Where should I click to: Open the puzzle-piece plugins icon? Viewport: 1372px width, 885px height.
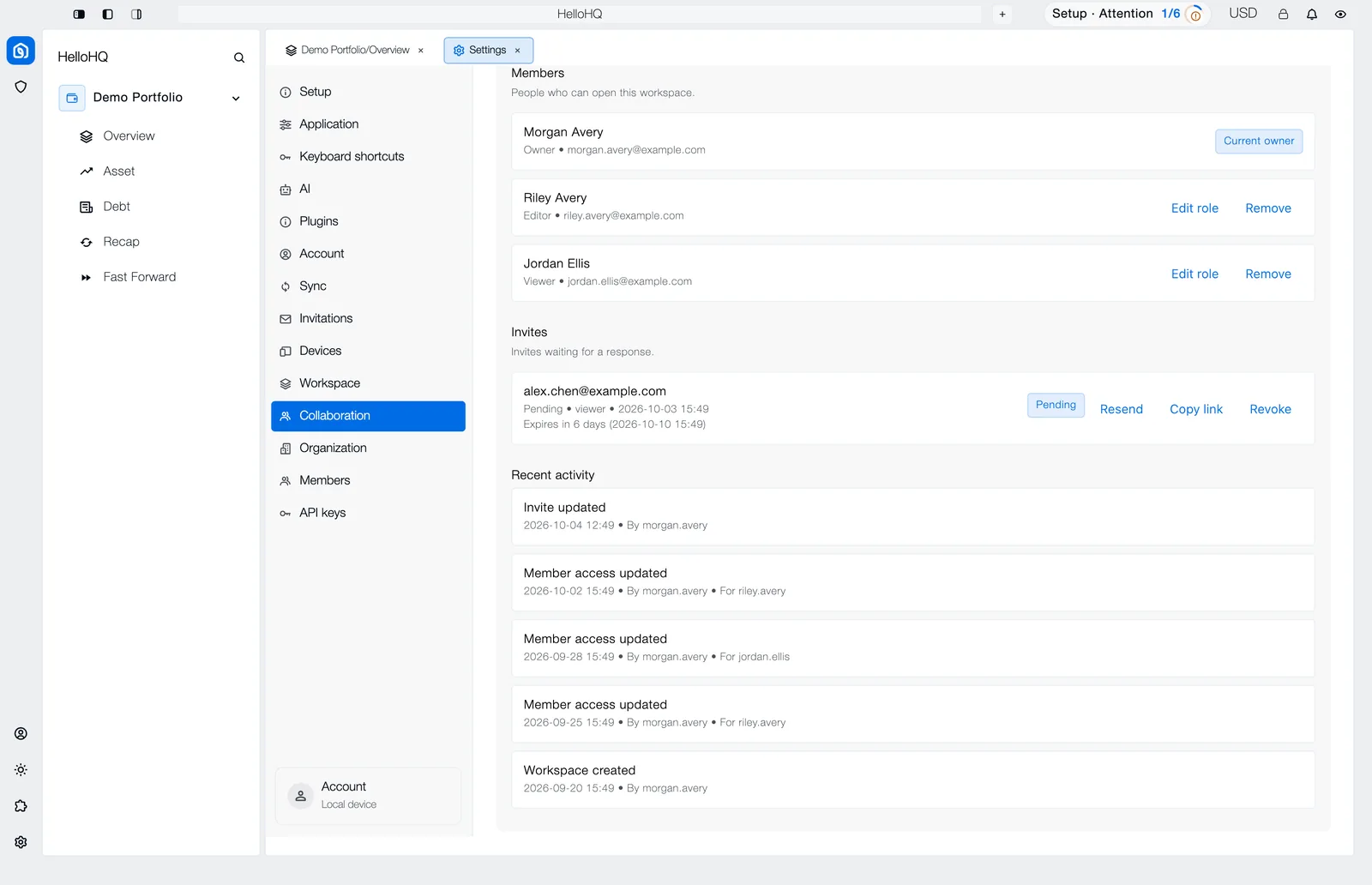point(21,806)
